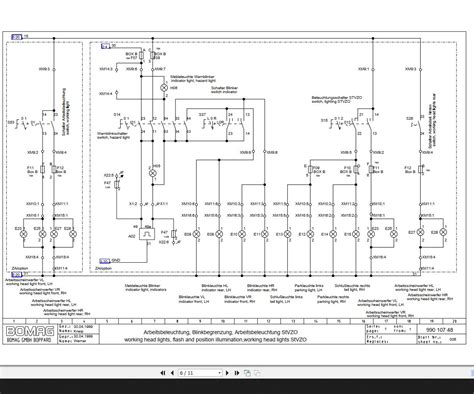Click the E13 lamp symbol

(288, 234)
